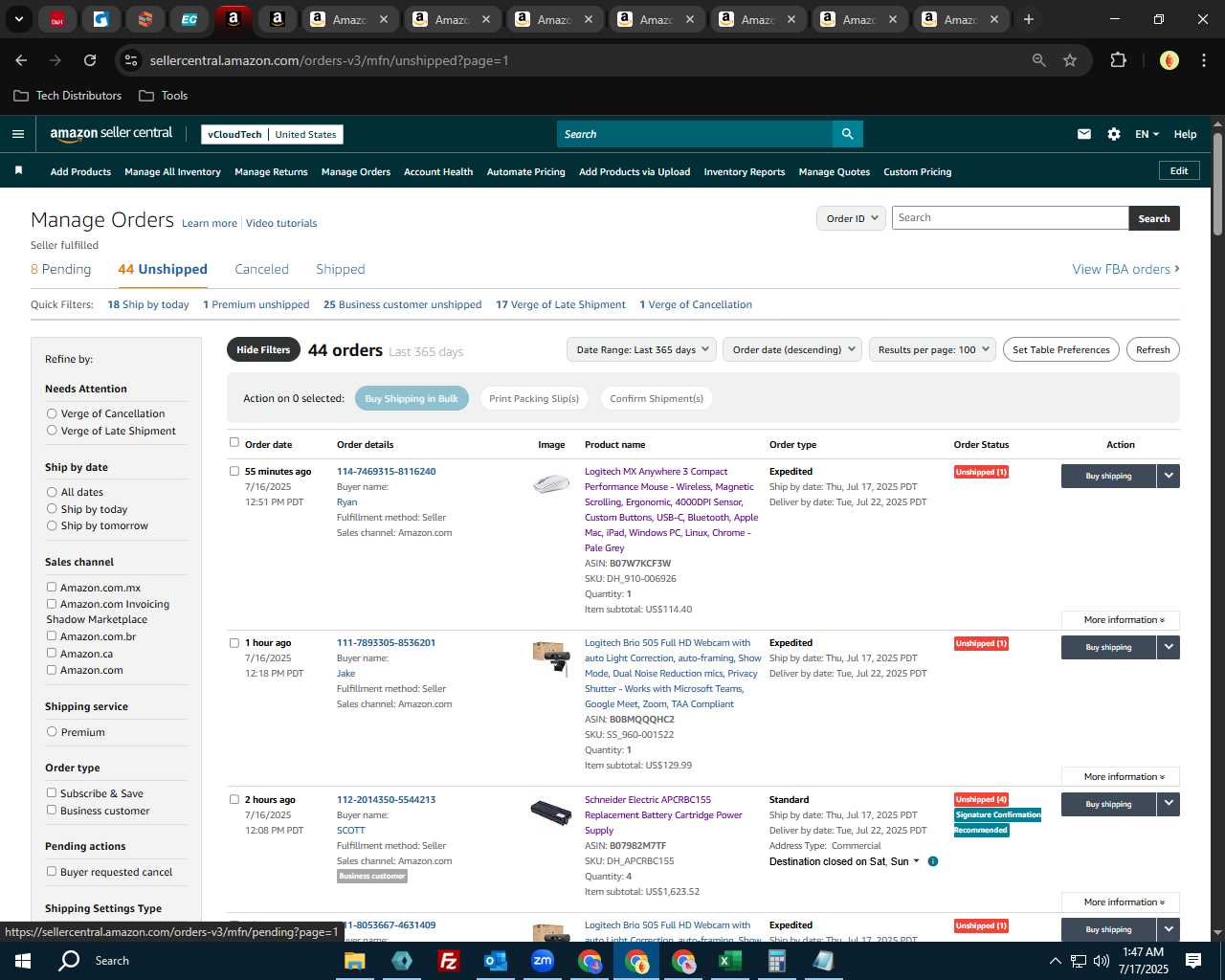The width and height of the screenshot is (1225, 980).
Task: Switch to the 8 Pending tab
Action: pos(60,269)
